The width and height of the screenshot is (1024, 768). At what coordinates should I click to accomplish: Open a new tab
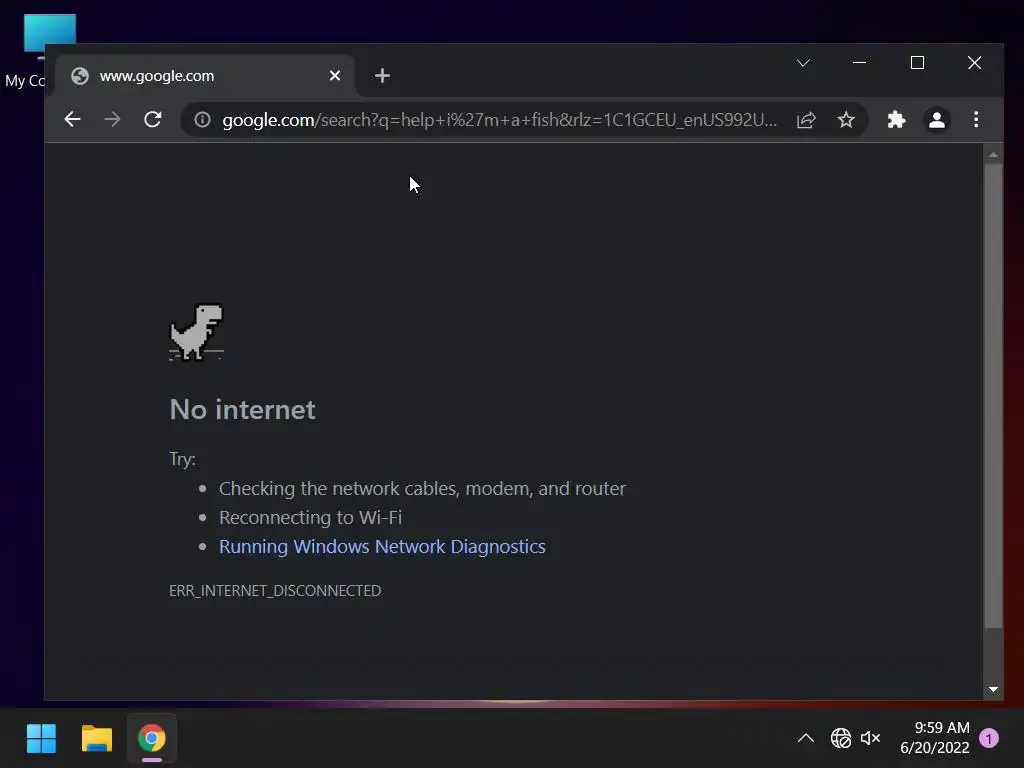point(382,76)
